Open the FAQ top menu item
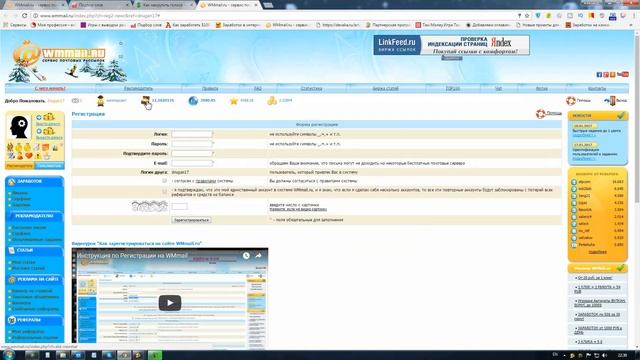 tap(258, 88)
